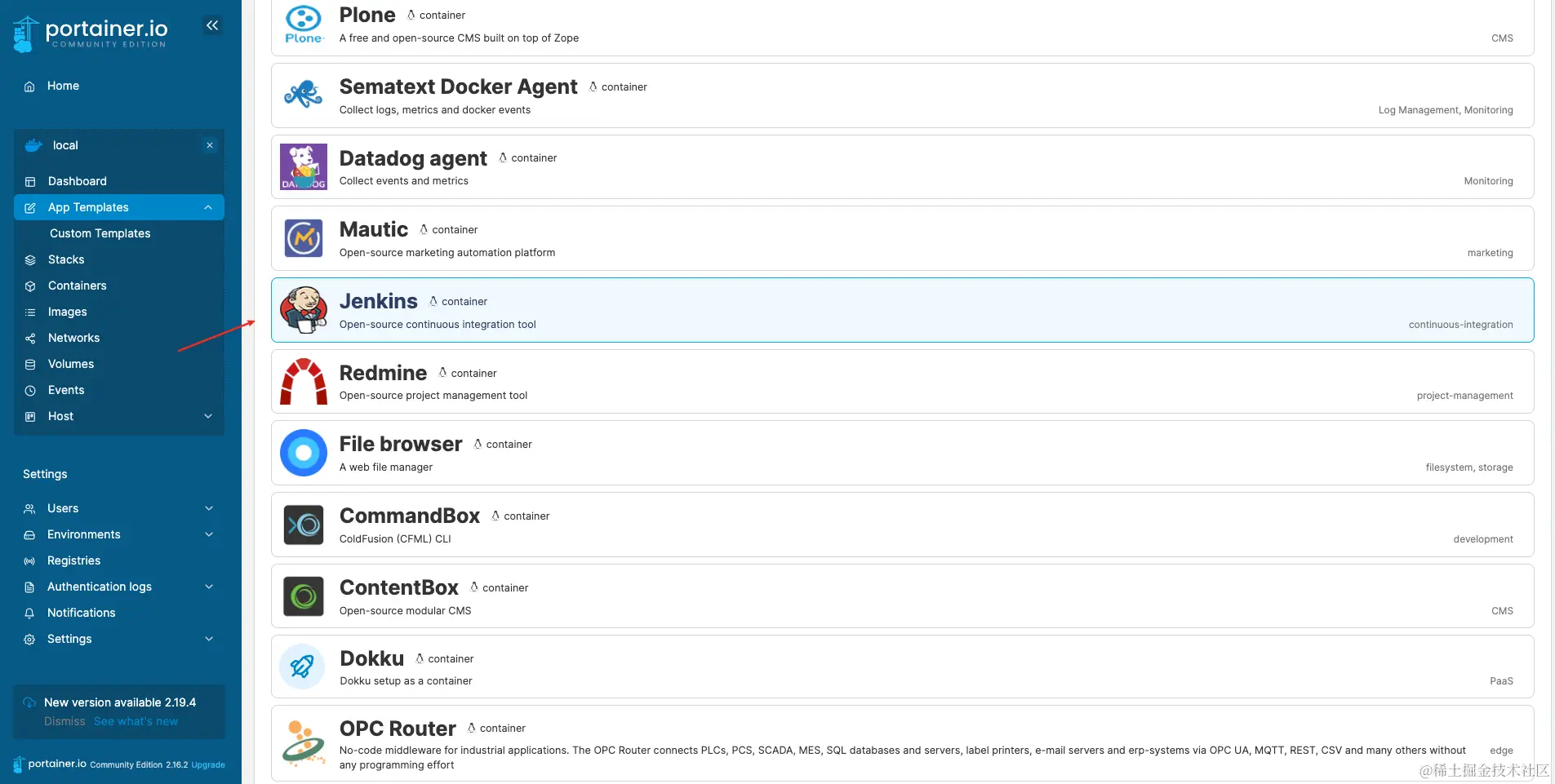Click the Plone logo icon

(x=304, y=24)
